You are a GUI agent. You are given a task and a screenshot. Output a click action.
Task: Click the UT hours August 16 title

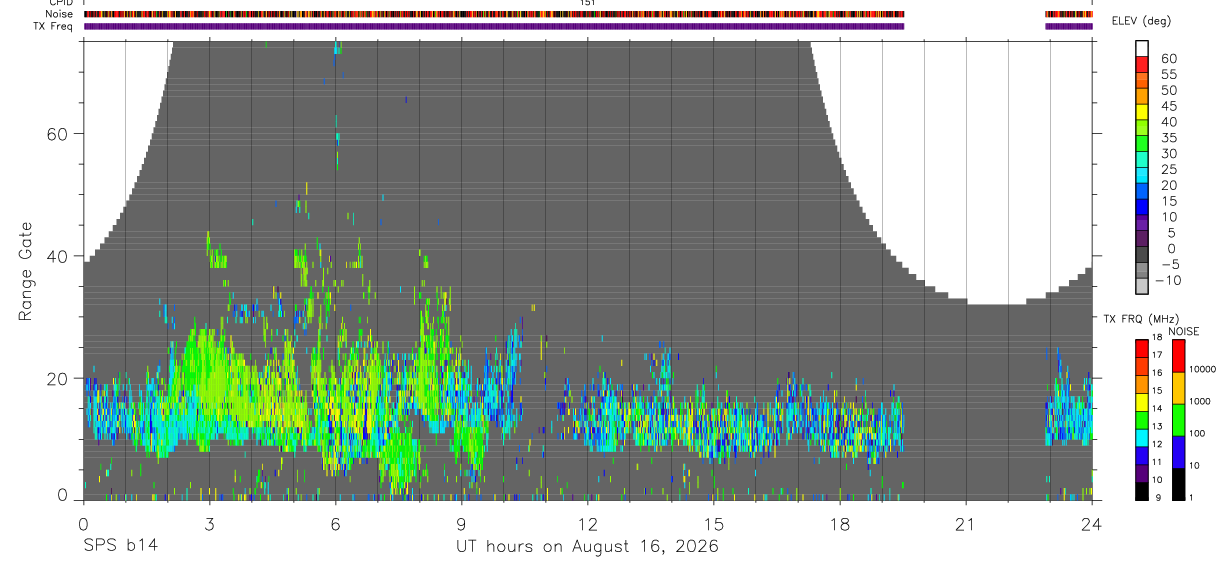588,546
